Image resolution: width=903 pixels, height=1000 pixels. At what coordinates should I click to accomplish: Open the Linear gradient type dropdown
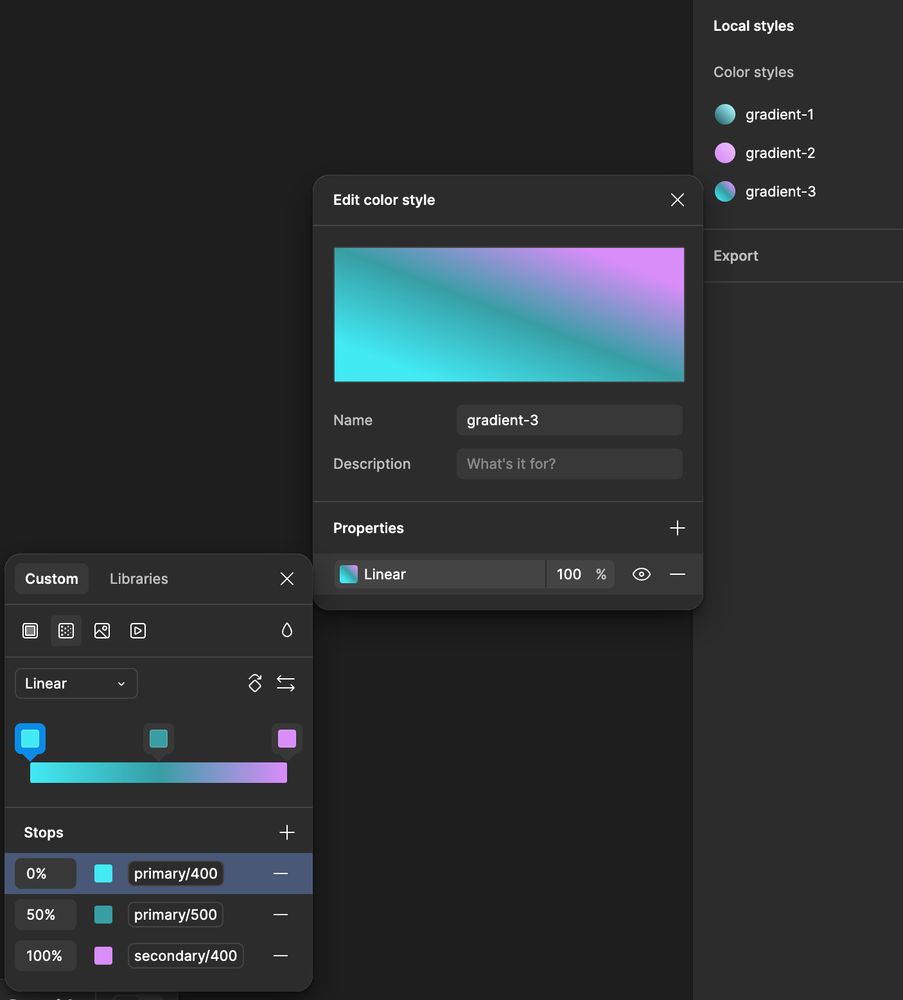coord(76,684)
